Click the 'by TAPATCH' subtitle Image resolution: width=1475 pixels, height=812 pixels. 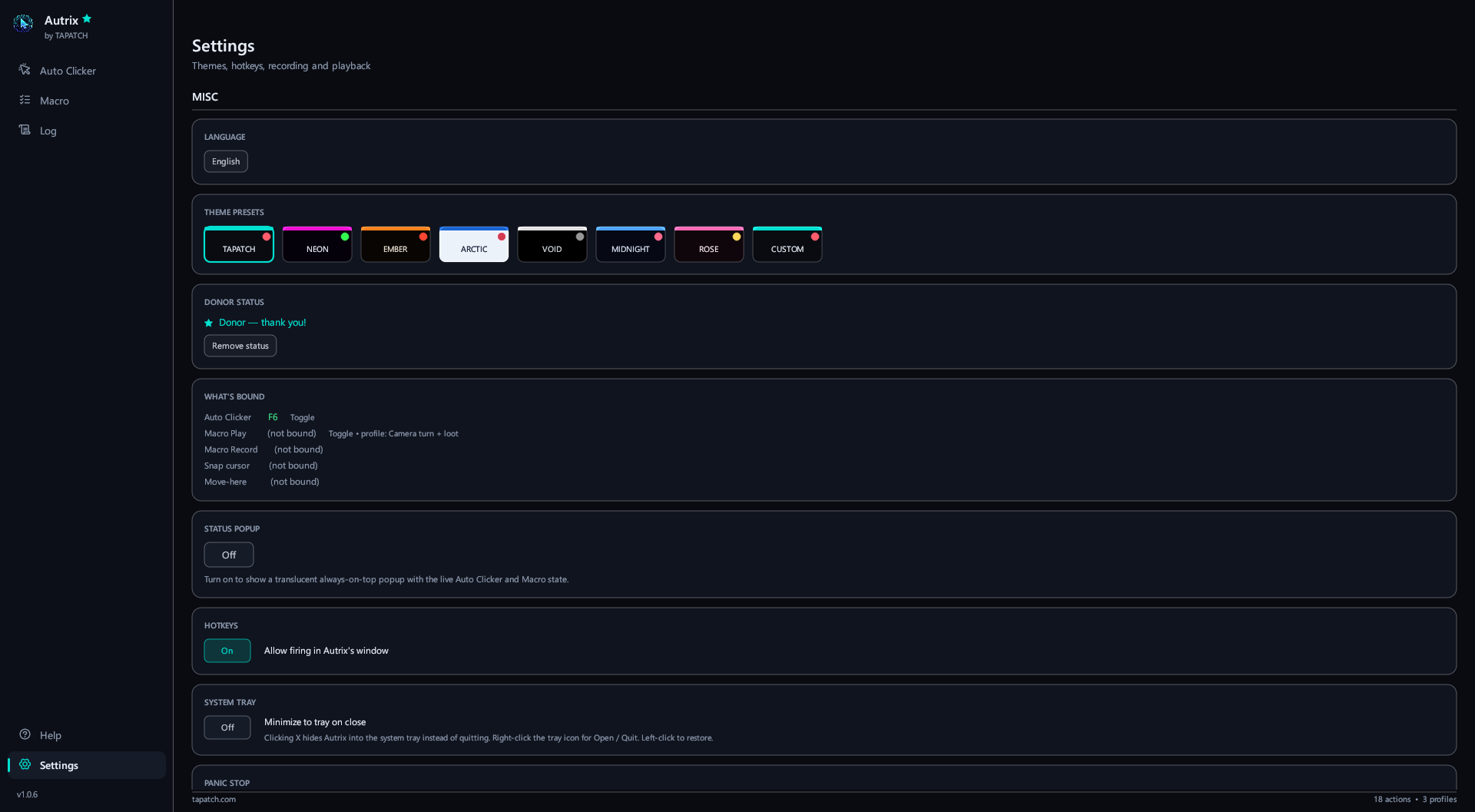[66, 35]
